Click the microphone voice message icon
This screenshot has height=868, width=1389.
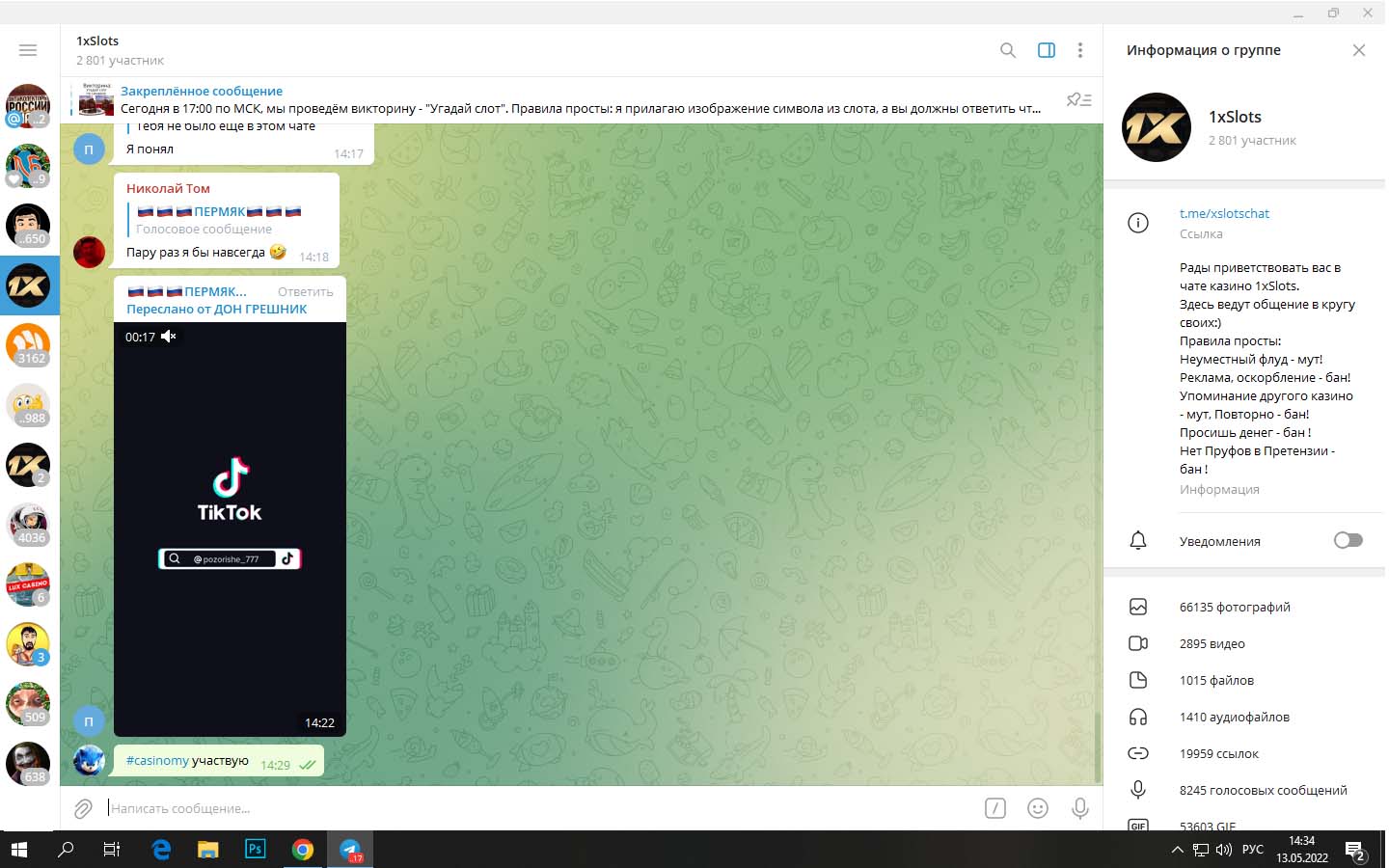point(1080,808)
